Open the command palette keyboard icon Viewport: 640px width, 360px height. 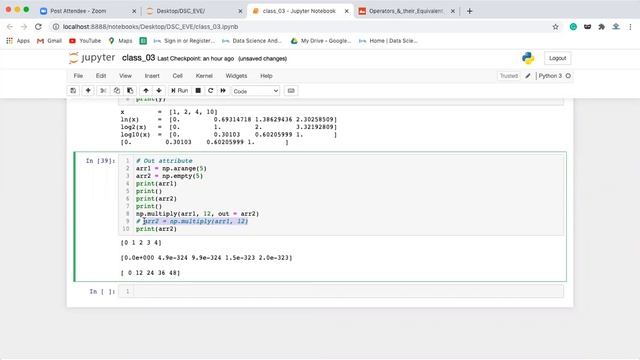pos(291,91)
